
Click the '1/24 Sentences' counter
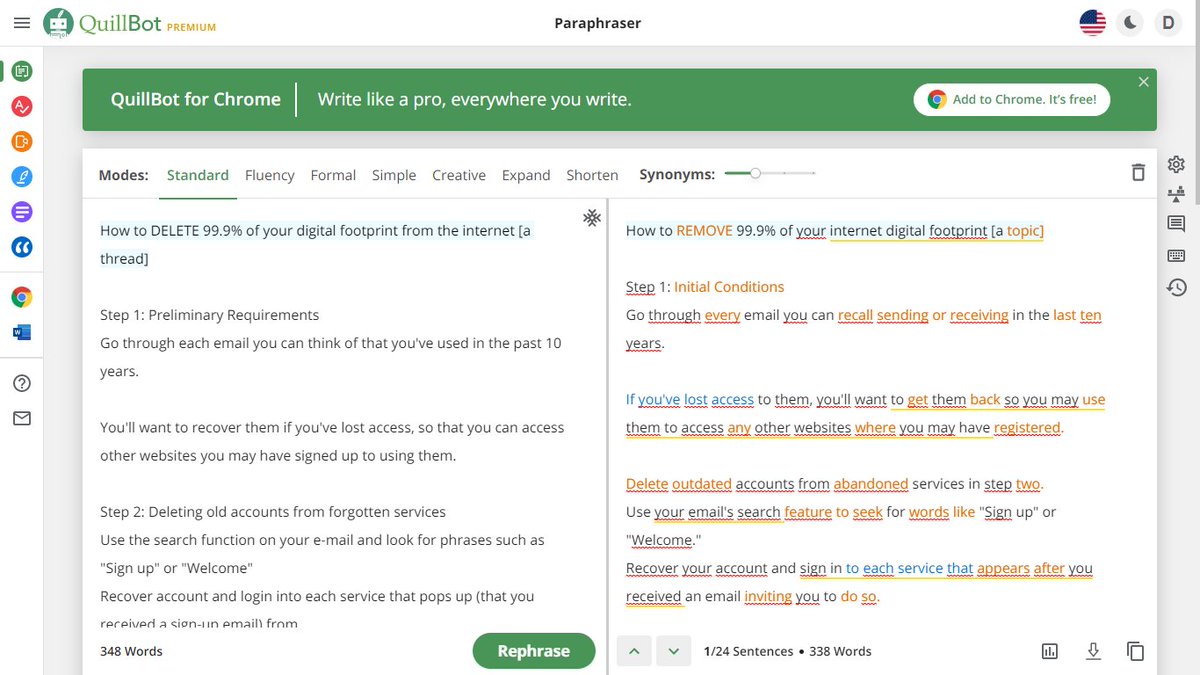(749, 651)
